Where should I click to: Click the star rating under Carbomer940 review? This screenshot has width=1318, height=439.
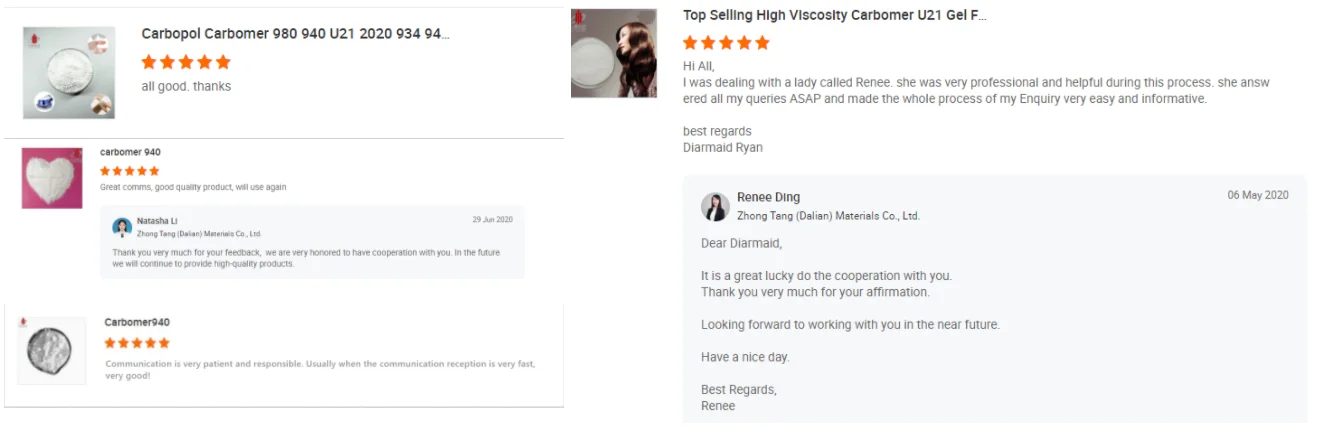click(136, 343)
